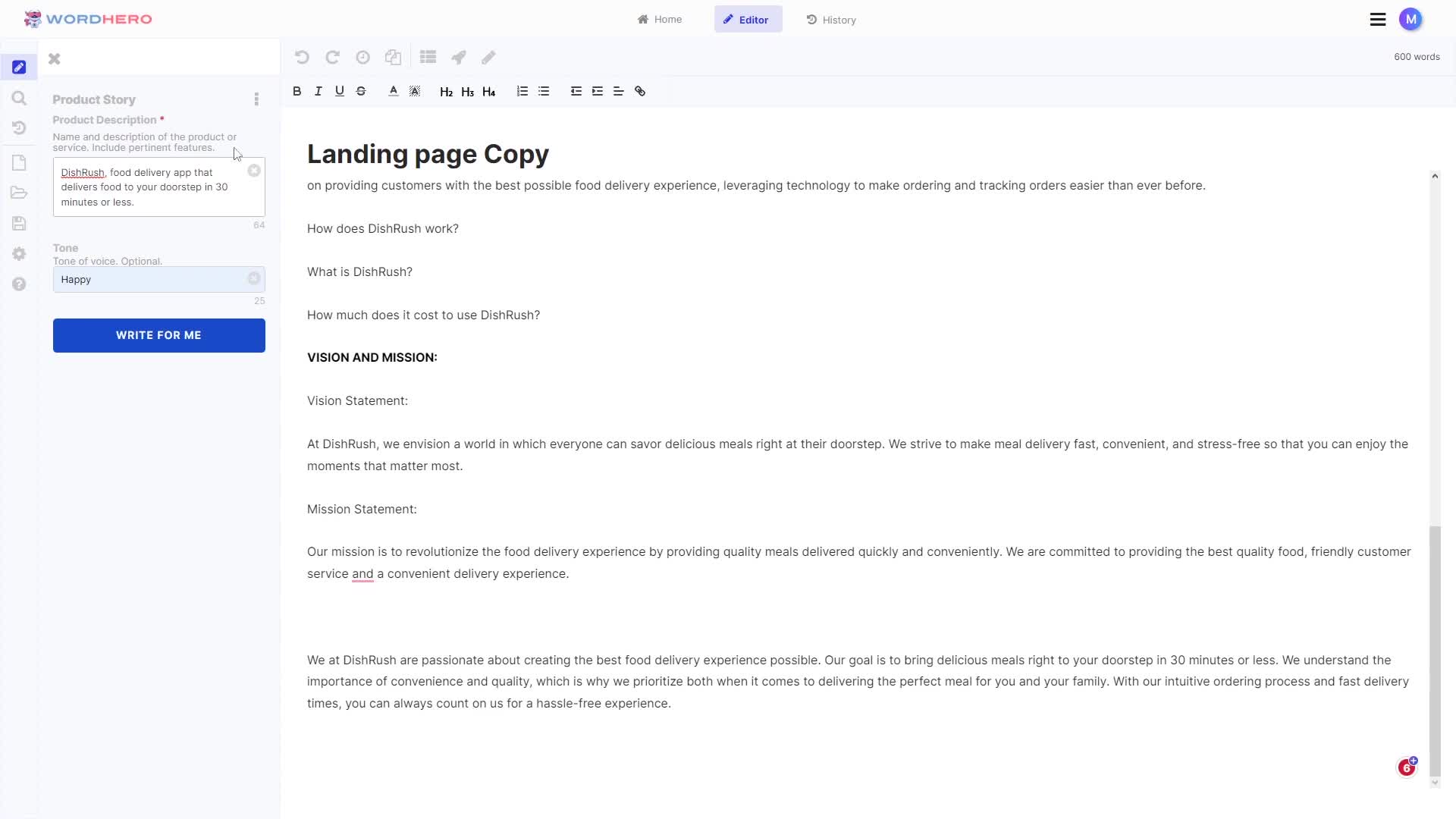Toggle strikethrough formatting
The width and height of the screenshot is (1456, 819).
(x=361, y=91)
